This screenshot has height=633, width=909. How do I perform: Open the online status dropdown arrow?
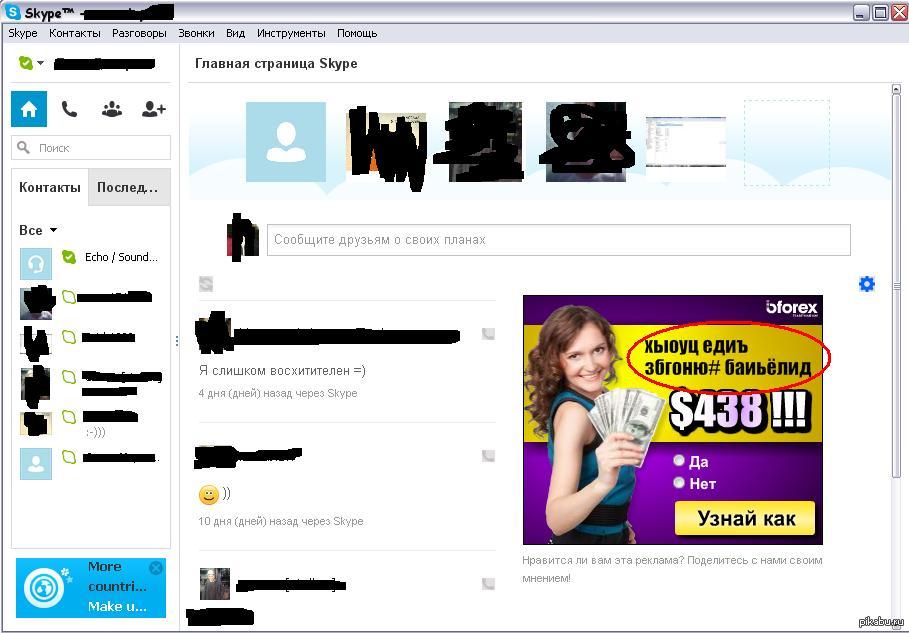(x=40, y=63)
